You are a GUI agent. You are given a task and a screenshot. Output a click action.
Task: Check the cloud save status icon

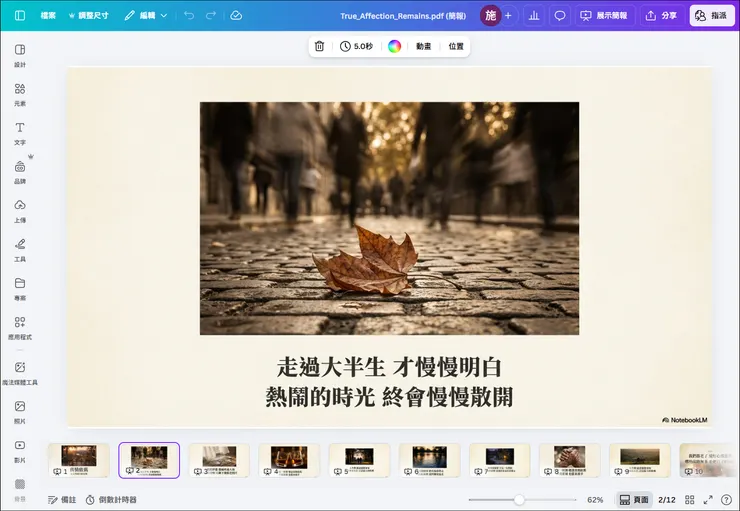coord(236,16)
